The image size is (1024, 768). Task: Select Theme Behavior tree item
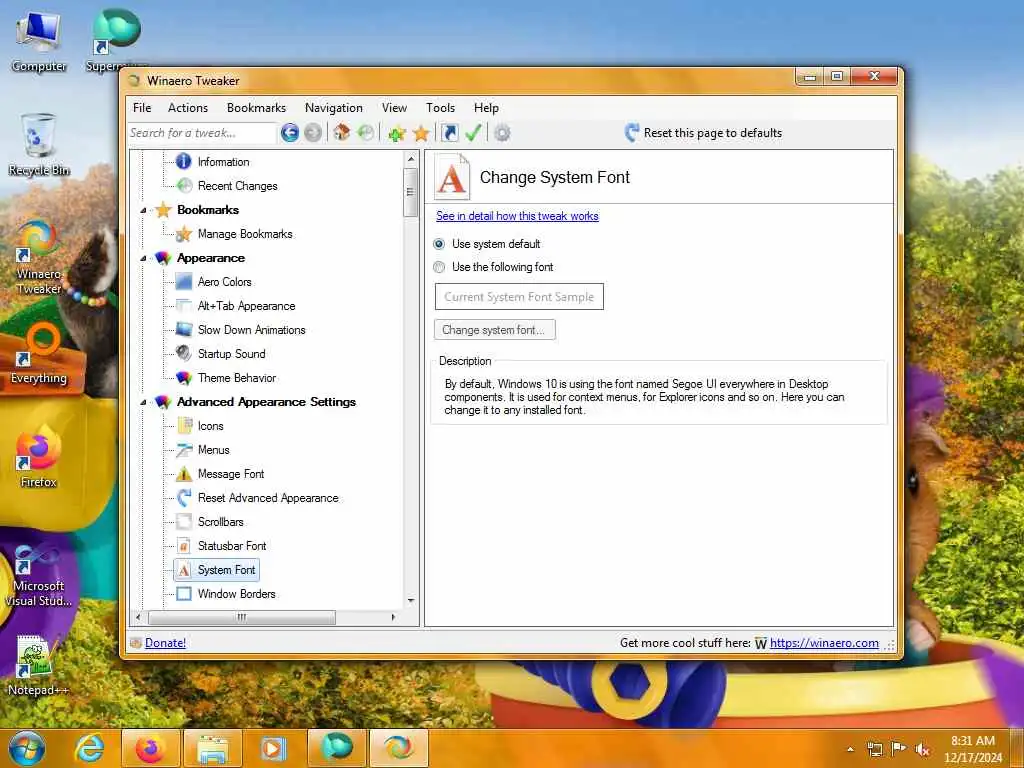pos(237,378)
